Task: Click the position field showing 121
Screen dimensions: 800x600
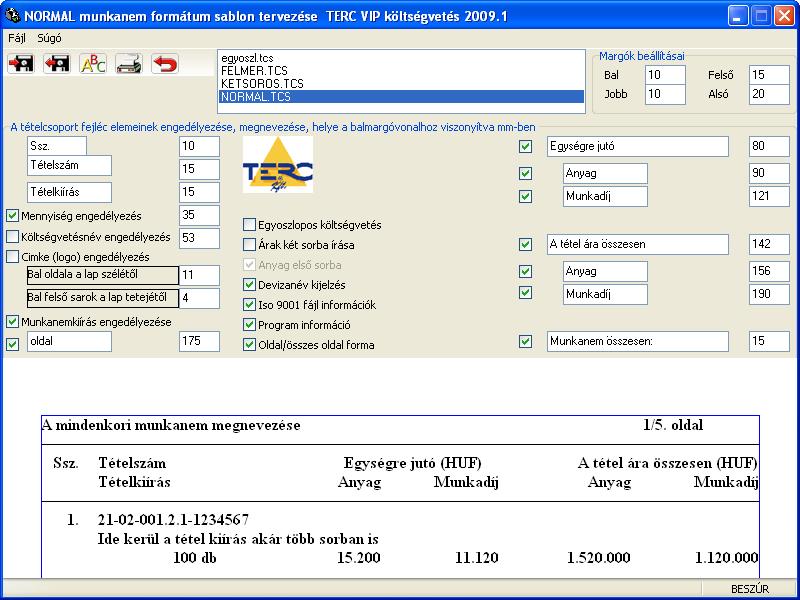Action: coord(769,196)
